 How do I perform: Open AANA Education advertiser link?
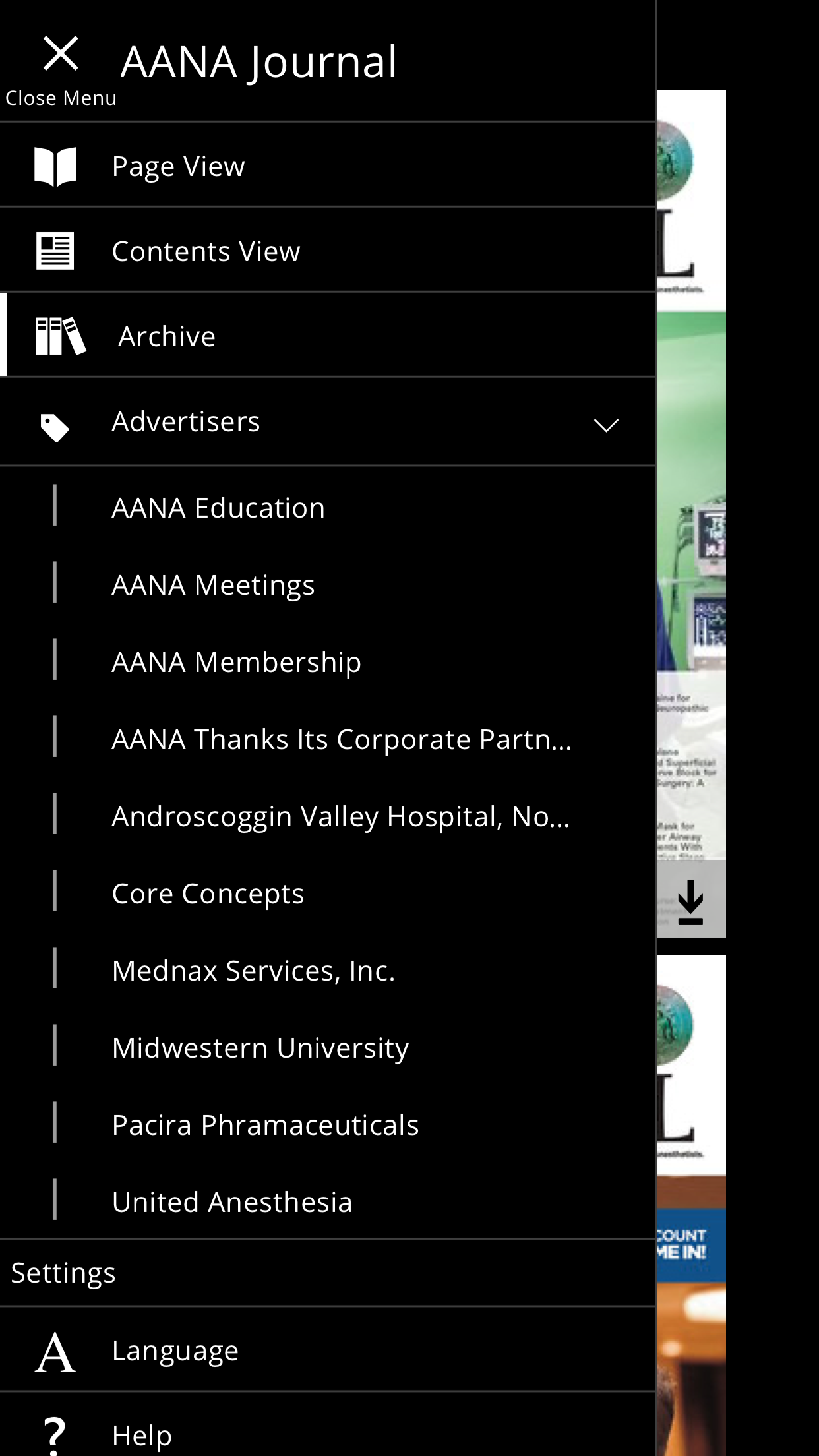pyautogui.click(x=218, y=508)
